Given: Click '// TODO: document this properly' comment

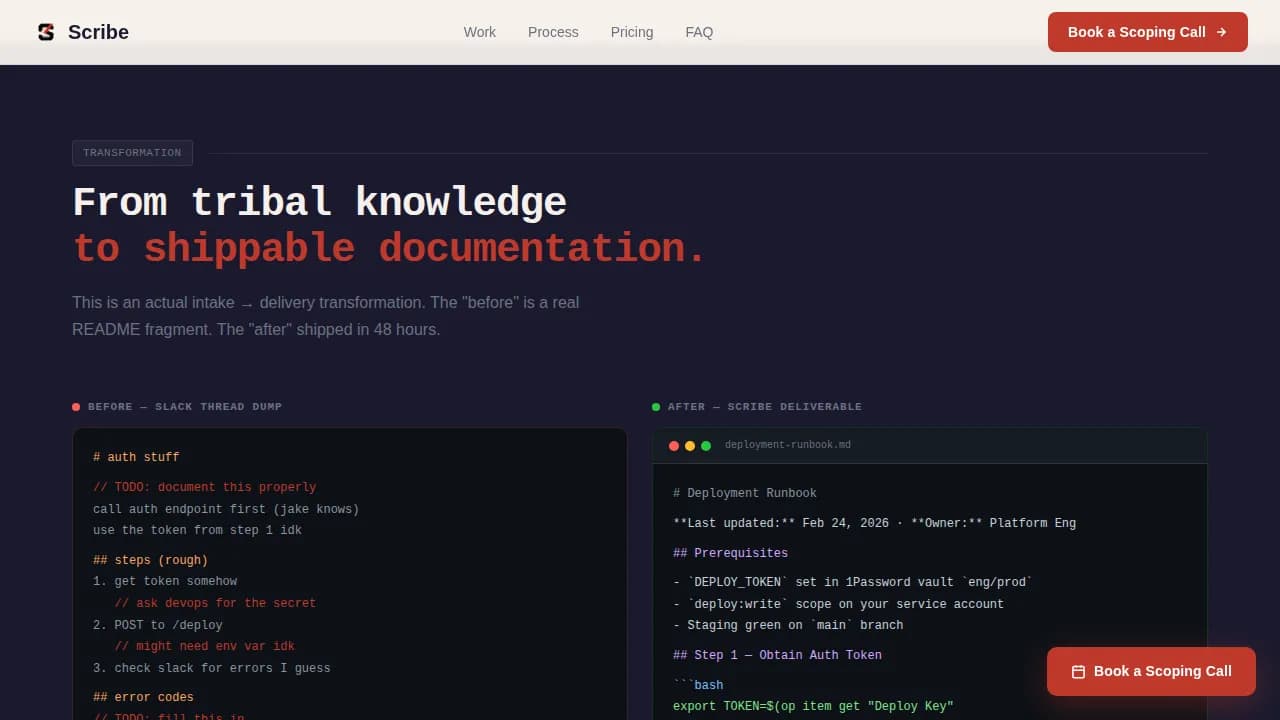Looking at the screenshot, I should [204, 487].
